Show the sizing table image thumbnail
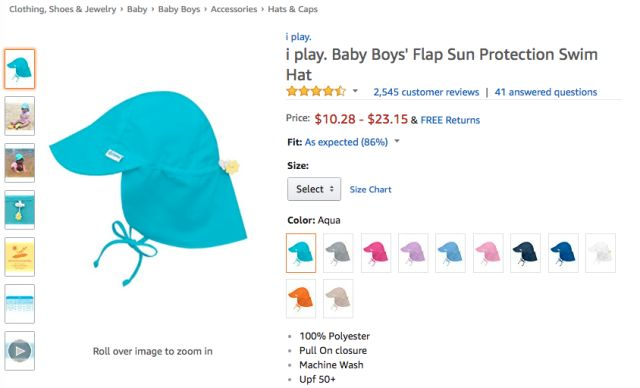The width and height of the screenshot is (640, 388). click(x=20, y=304)
